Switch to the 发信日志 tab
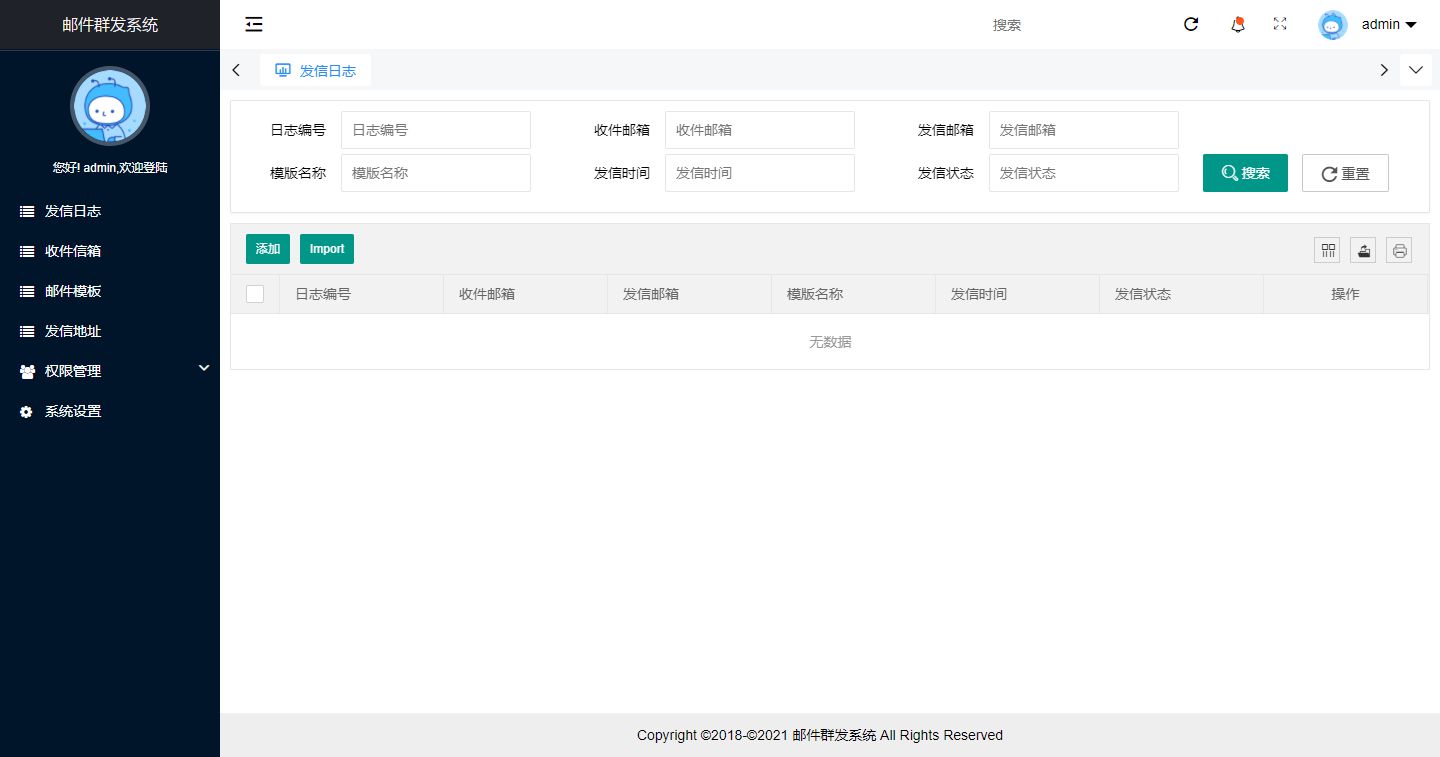This screenshot has width=1440, height=757. 316,70
